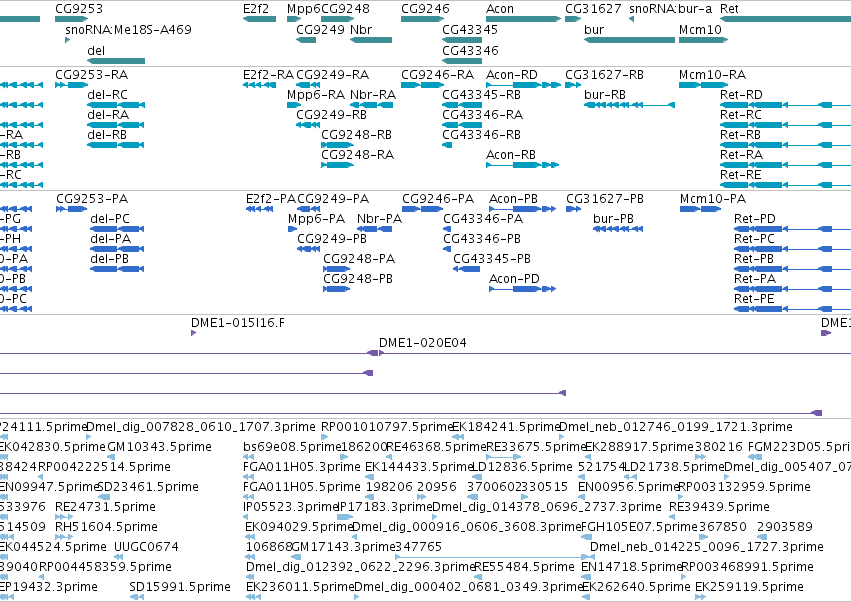Select protein CG9248-PA

[x=336, y=269]
